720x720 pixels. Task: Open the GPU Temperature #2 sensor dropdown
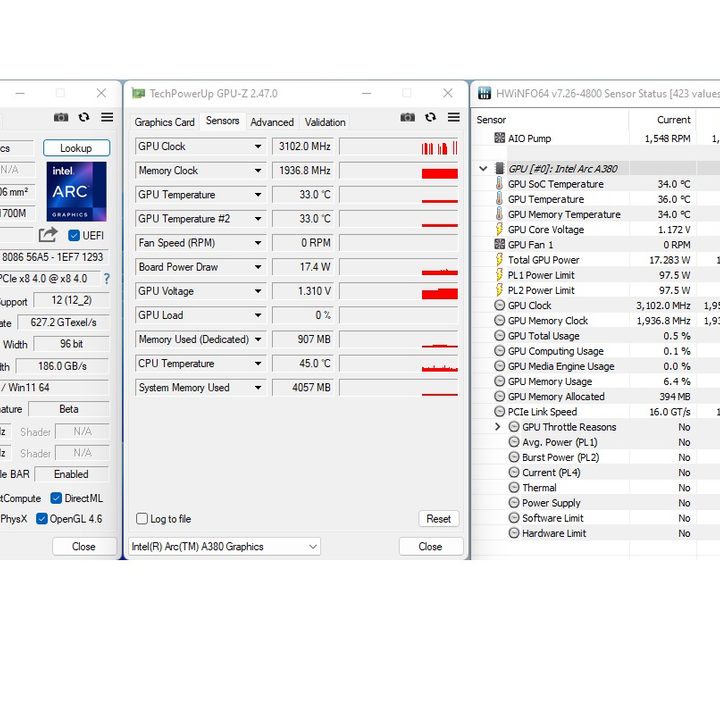[x=258, y=219]
